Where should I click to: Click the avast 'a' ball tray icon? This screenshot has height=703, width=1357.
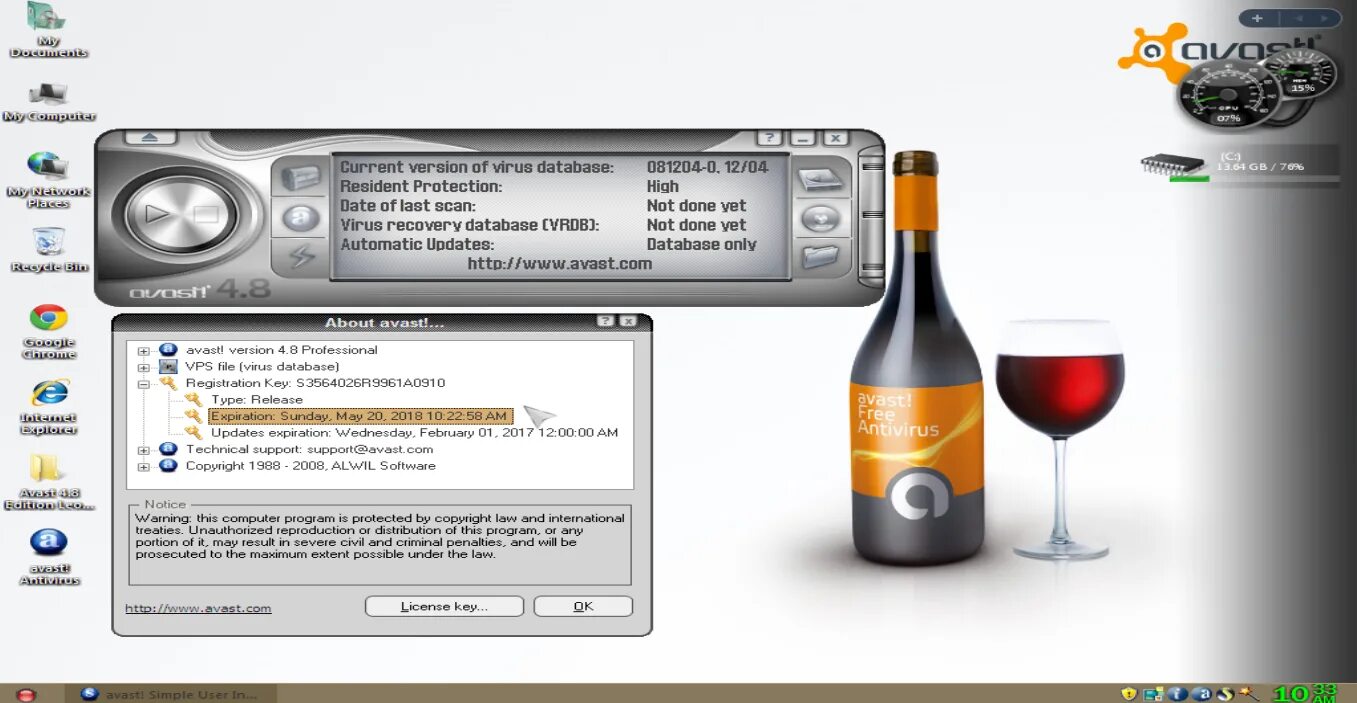1202,694
